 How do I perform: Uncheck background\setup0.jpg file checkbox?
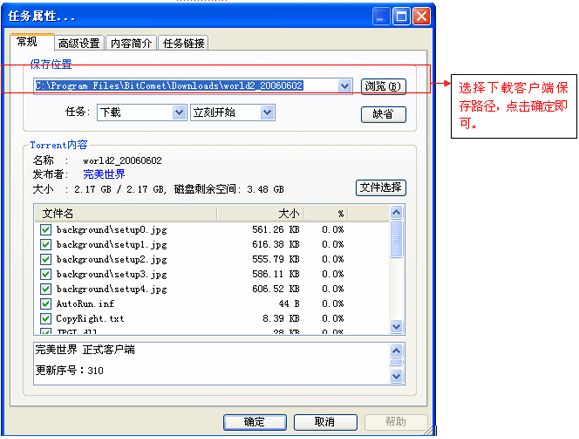pos(45,230)
